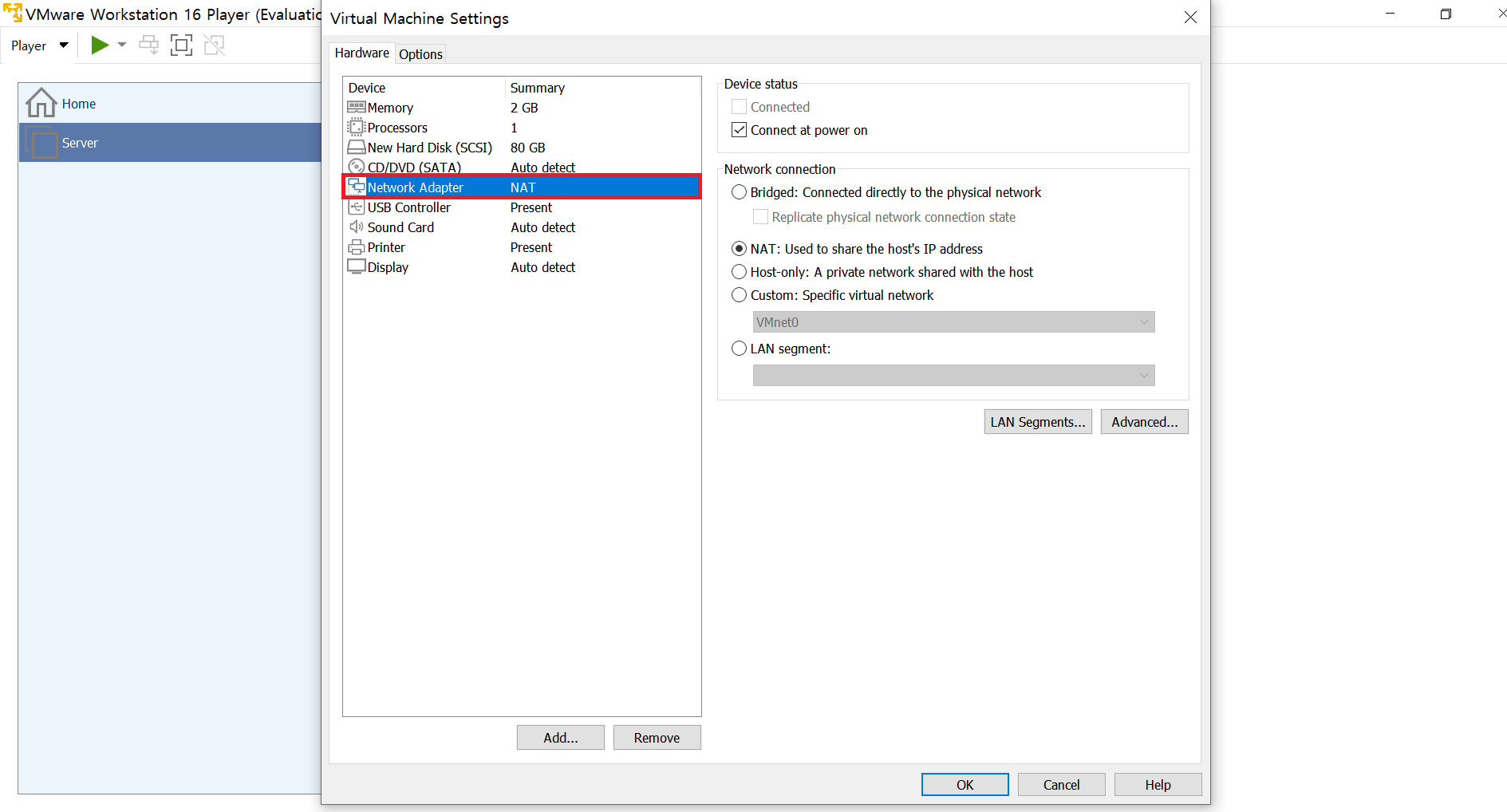Confirm settings with OK button
Image resolution: width=1507 pixels, height=812 pixels.
pos(965,785)
